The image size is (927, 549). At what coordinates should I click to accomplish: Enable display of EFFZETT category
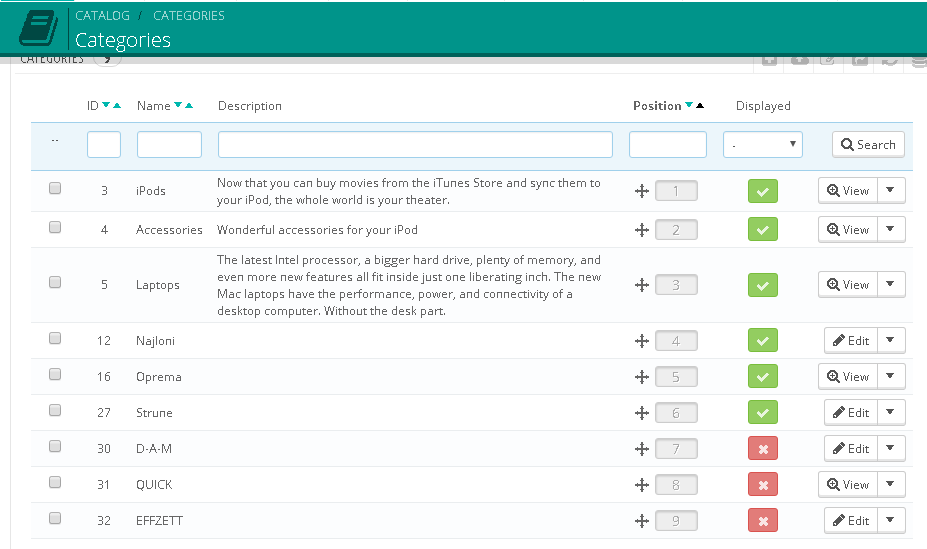click(x=763, y=521)
